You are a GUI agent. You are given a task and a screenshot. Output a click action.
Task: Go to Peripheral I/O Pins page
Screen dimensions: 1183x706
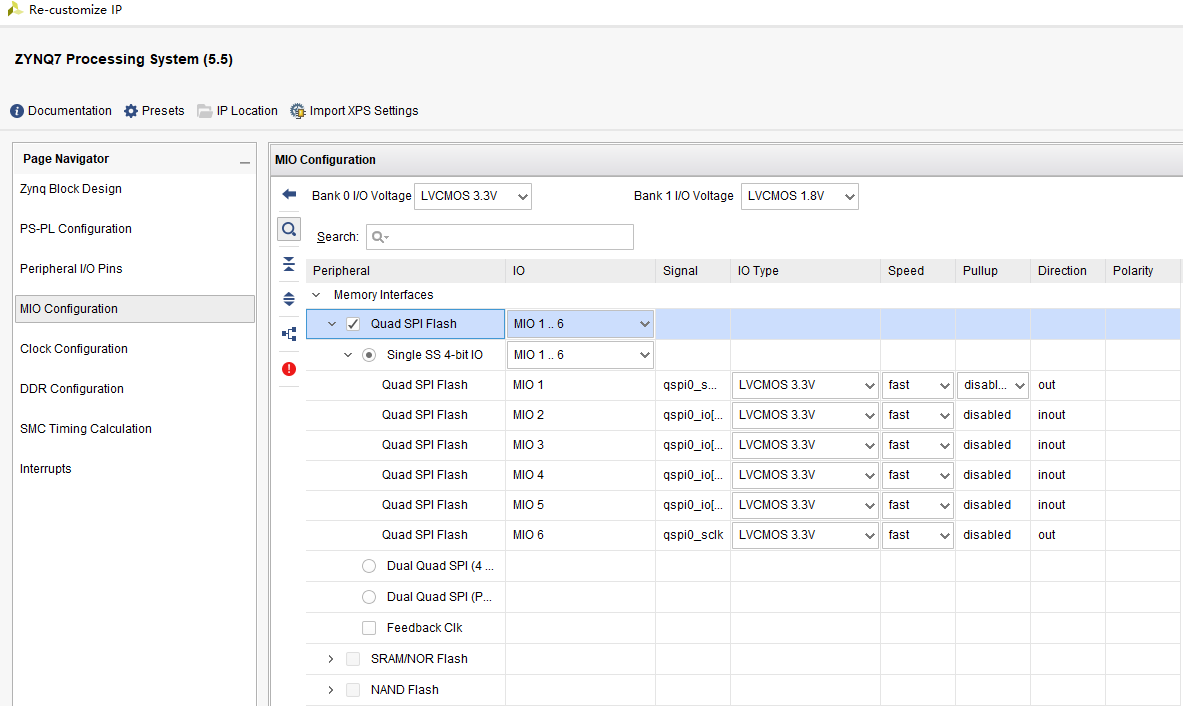[71, 269]
